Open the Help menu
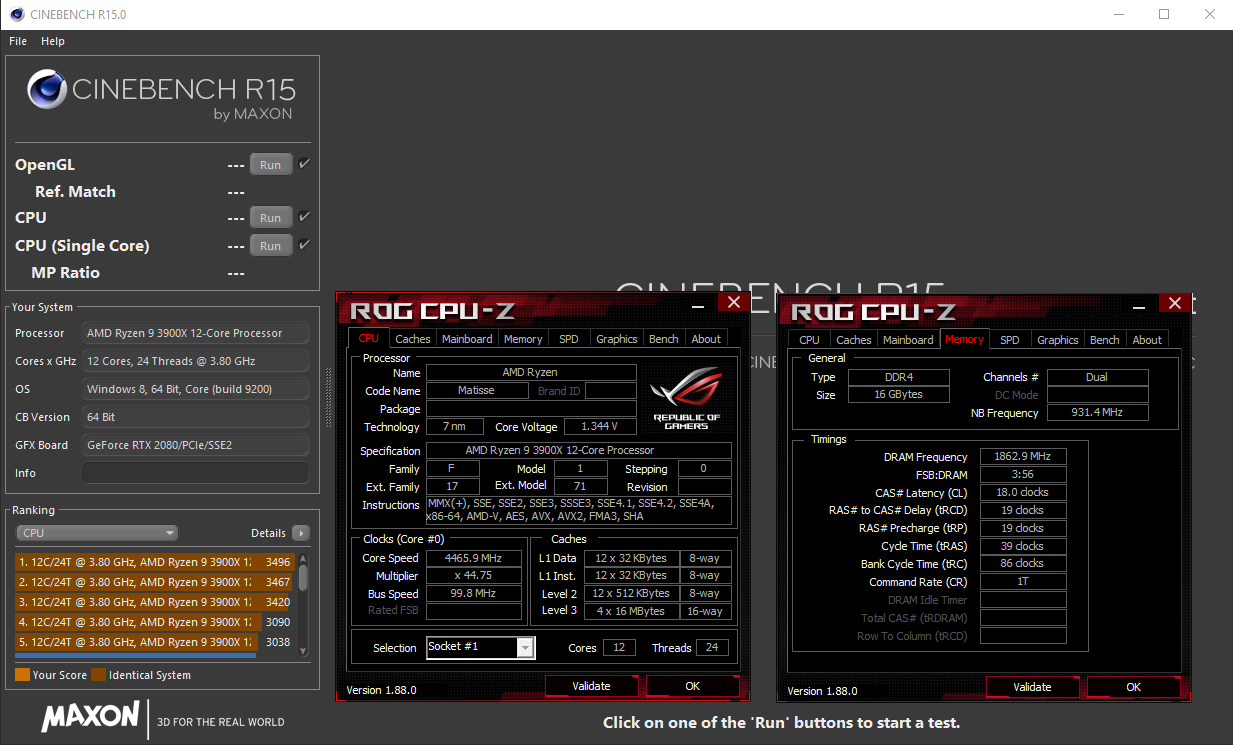 tap(53, 41)
